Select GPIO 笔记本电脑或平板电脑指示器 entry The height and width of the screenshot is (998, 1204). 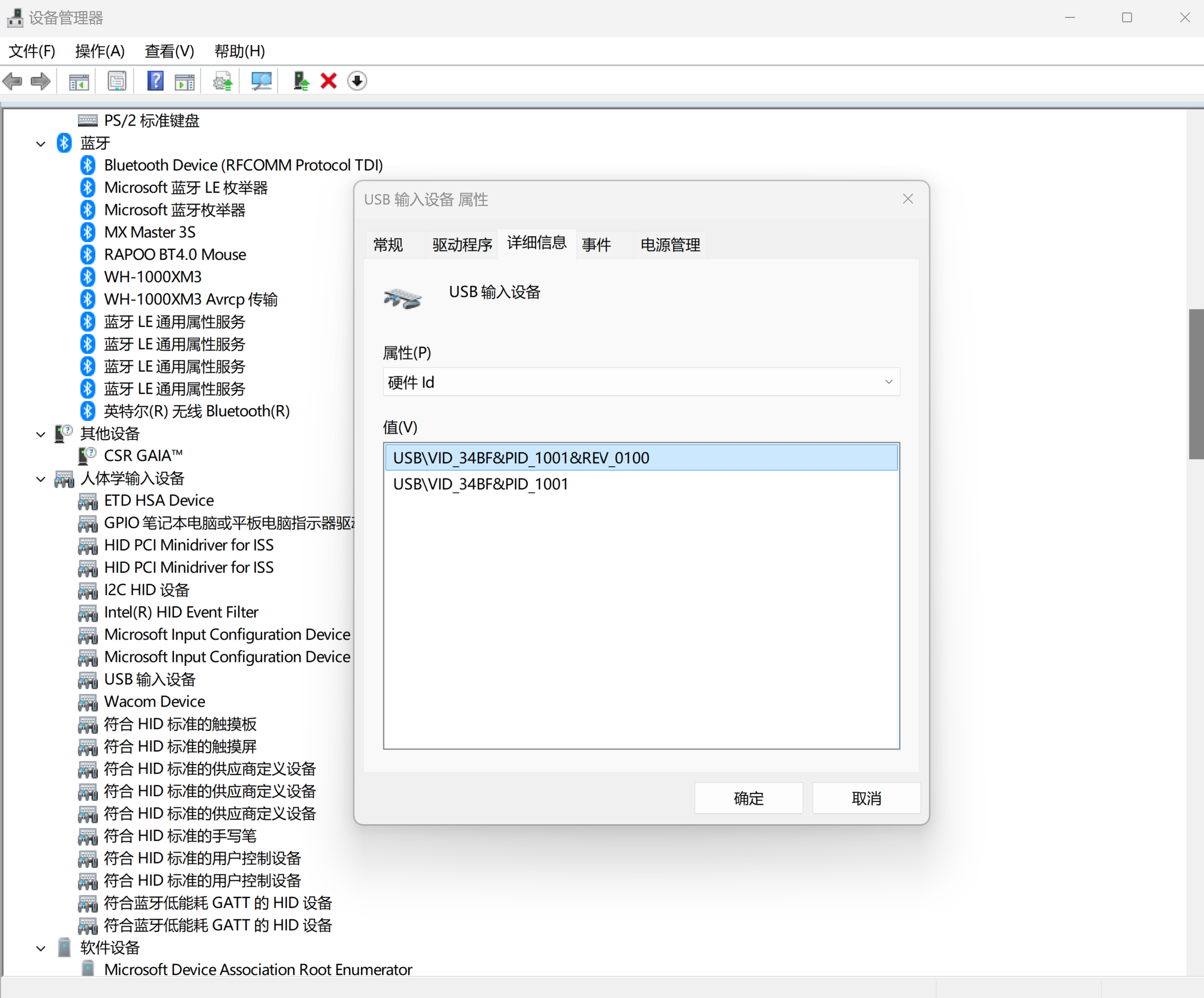coord(229,523)
